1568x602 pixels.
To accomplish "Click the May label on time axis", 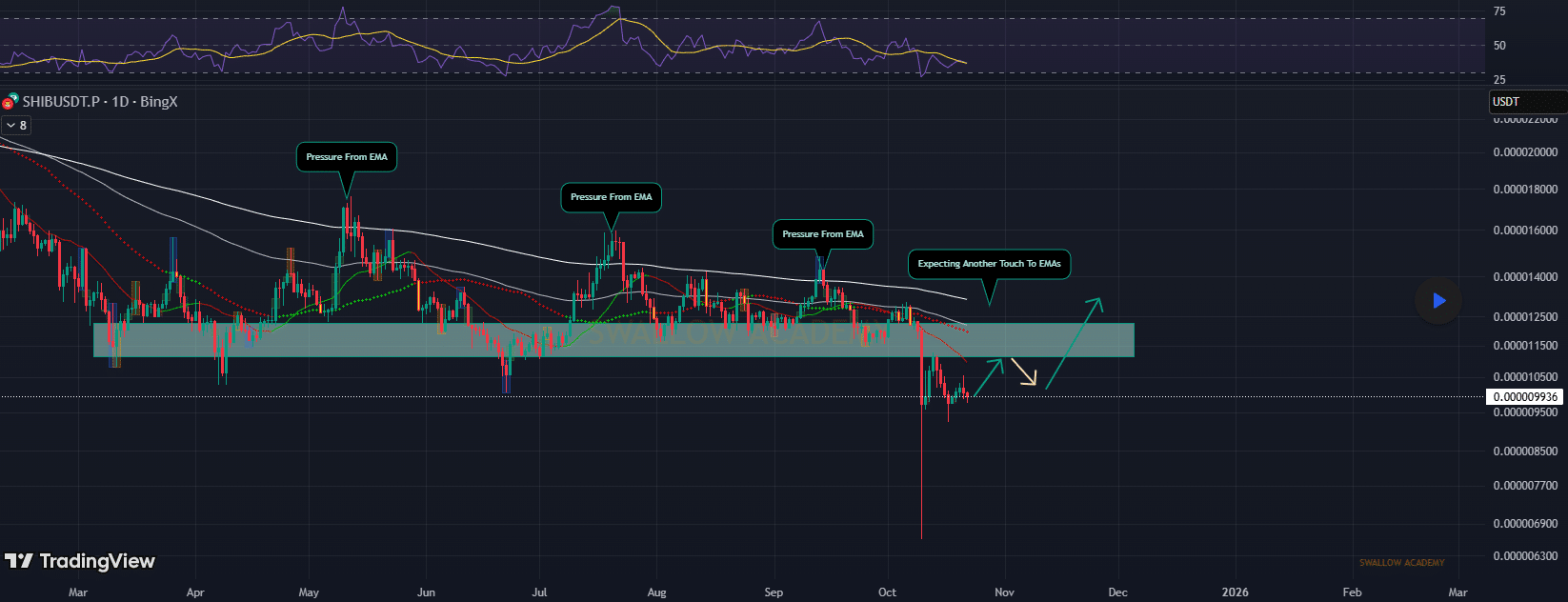I will [x=309, y=592].
